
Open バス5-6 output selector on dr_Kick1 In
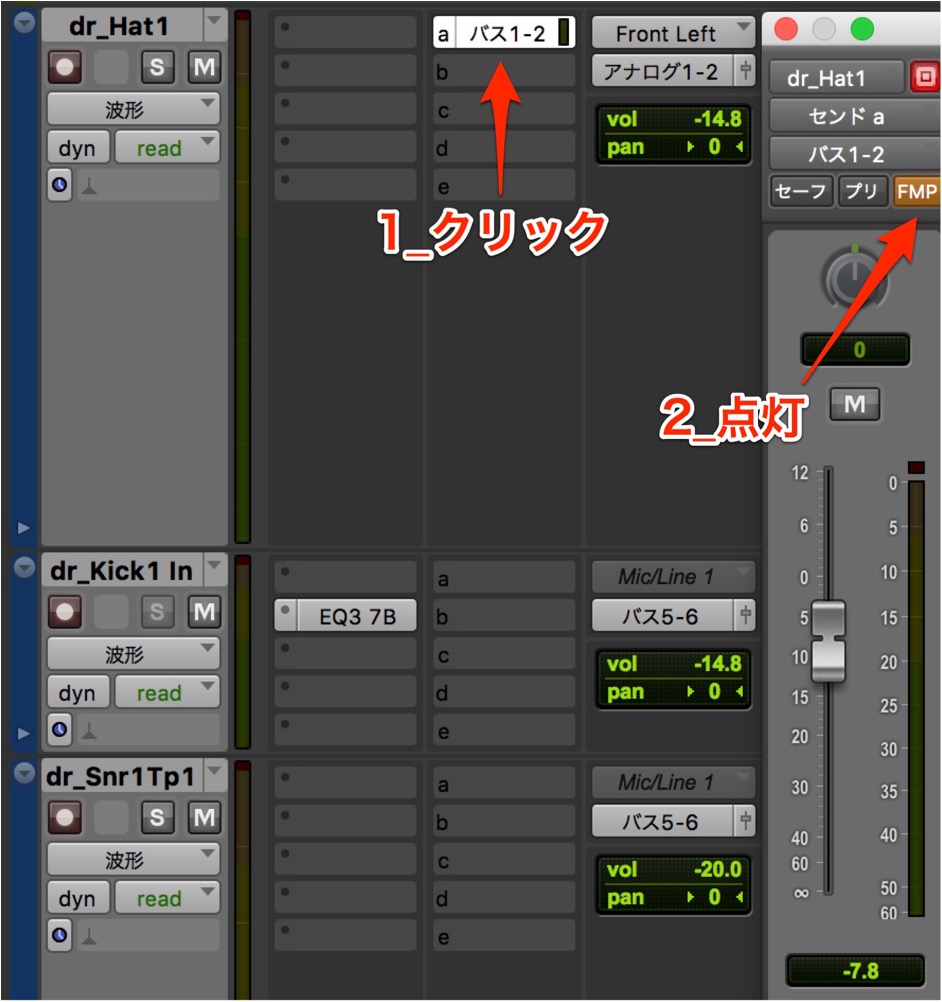(x=661, y=616)
